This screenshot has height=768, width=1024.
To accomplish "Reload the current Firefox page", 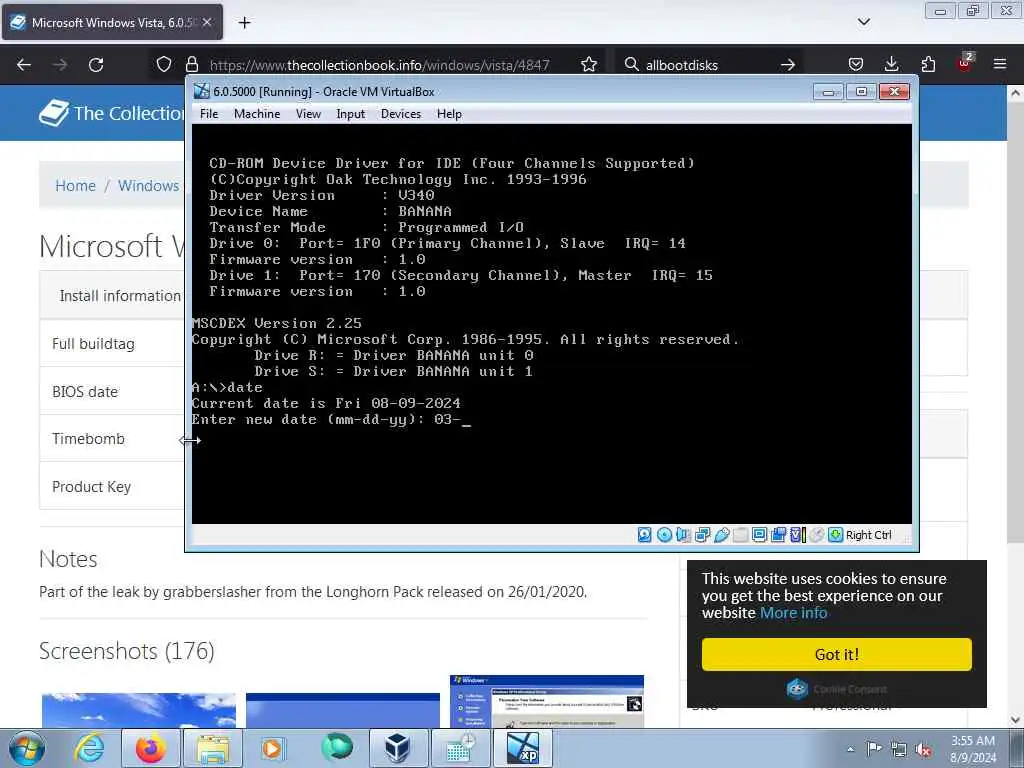I will click(x=96, y=64).
